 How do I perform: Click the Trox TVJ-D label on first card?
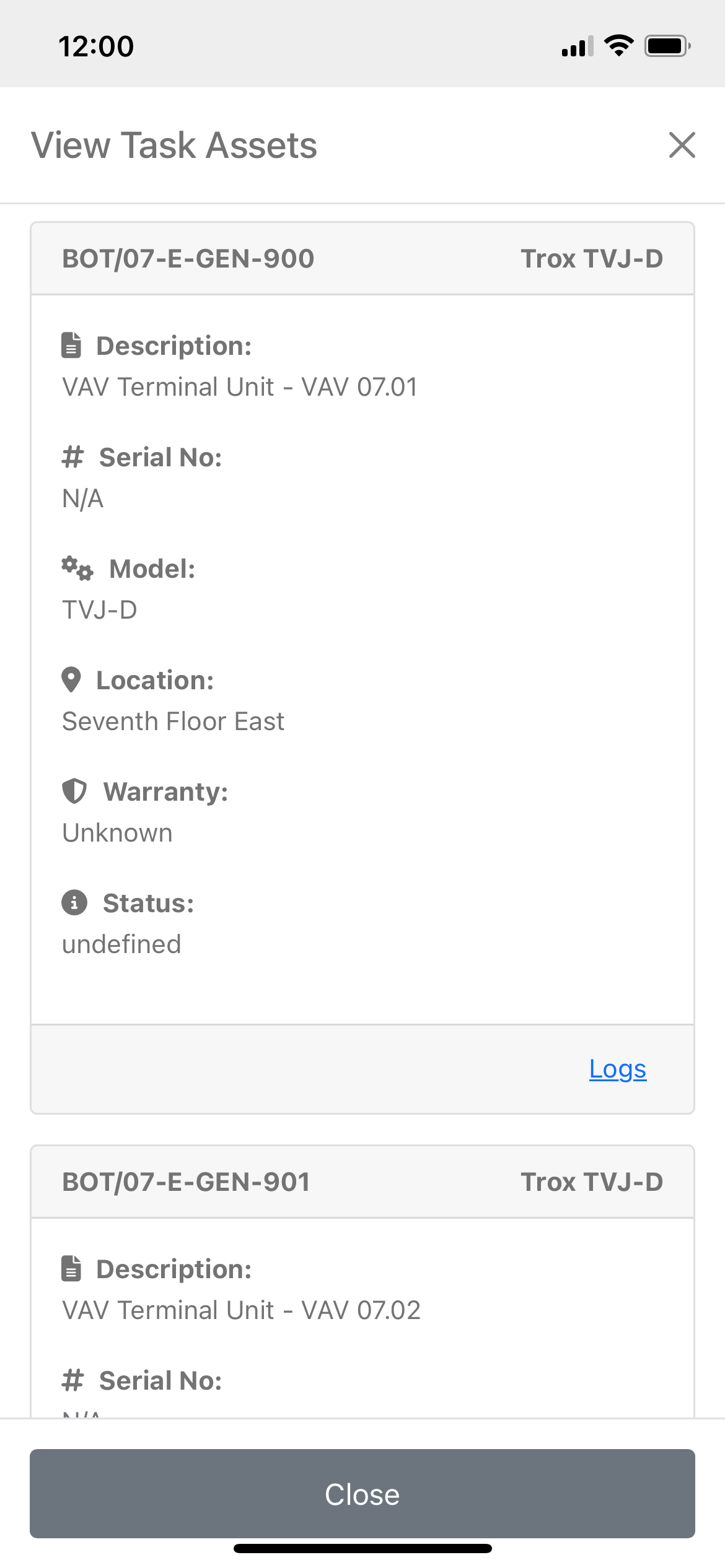coord(592,259)
